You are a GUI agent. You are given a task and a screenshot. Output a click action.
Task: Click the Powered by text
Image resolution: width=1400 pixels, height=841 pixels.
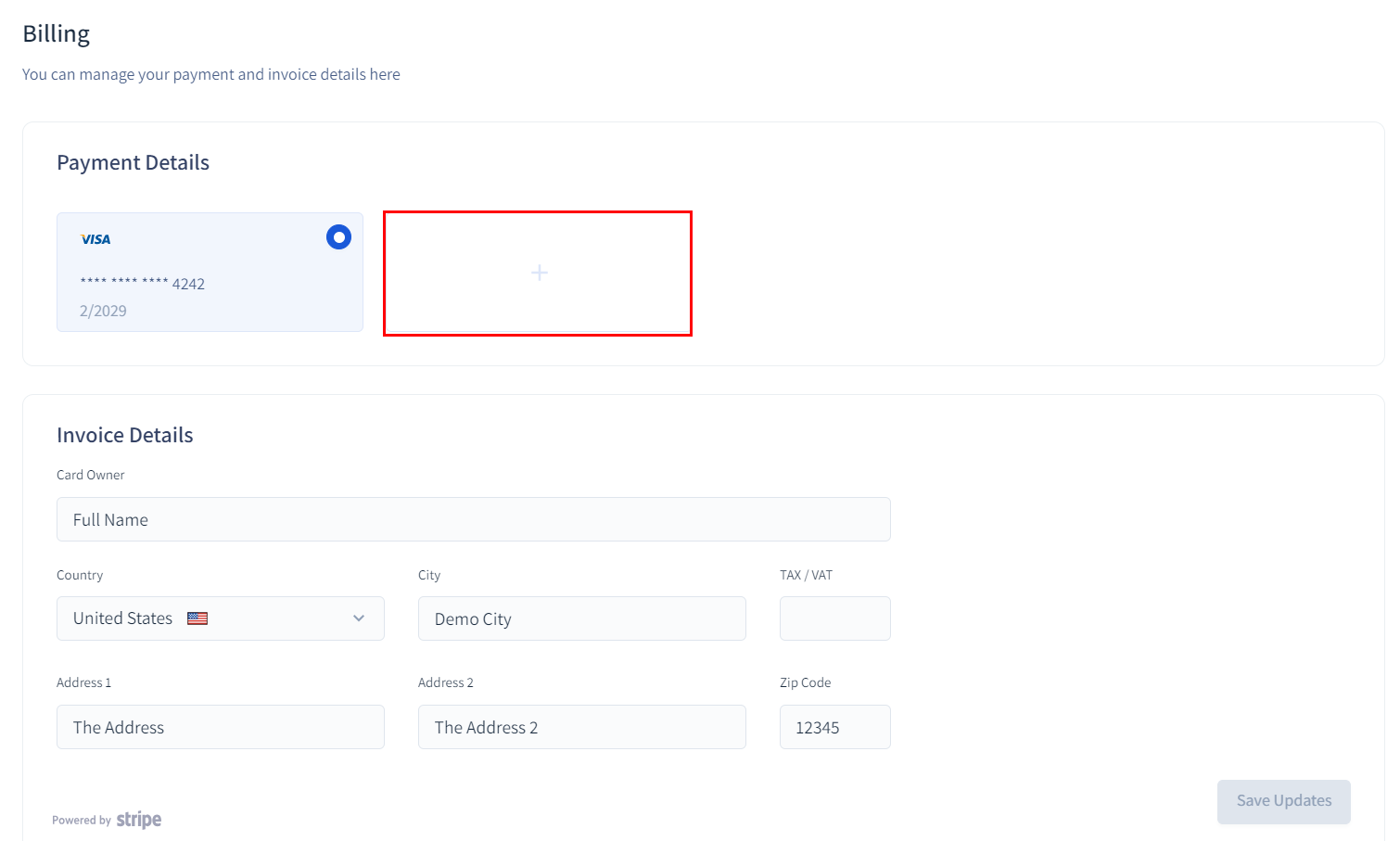click(82, 821)
